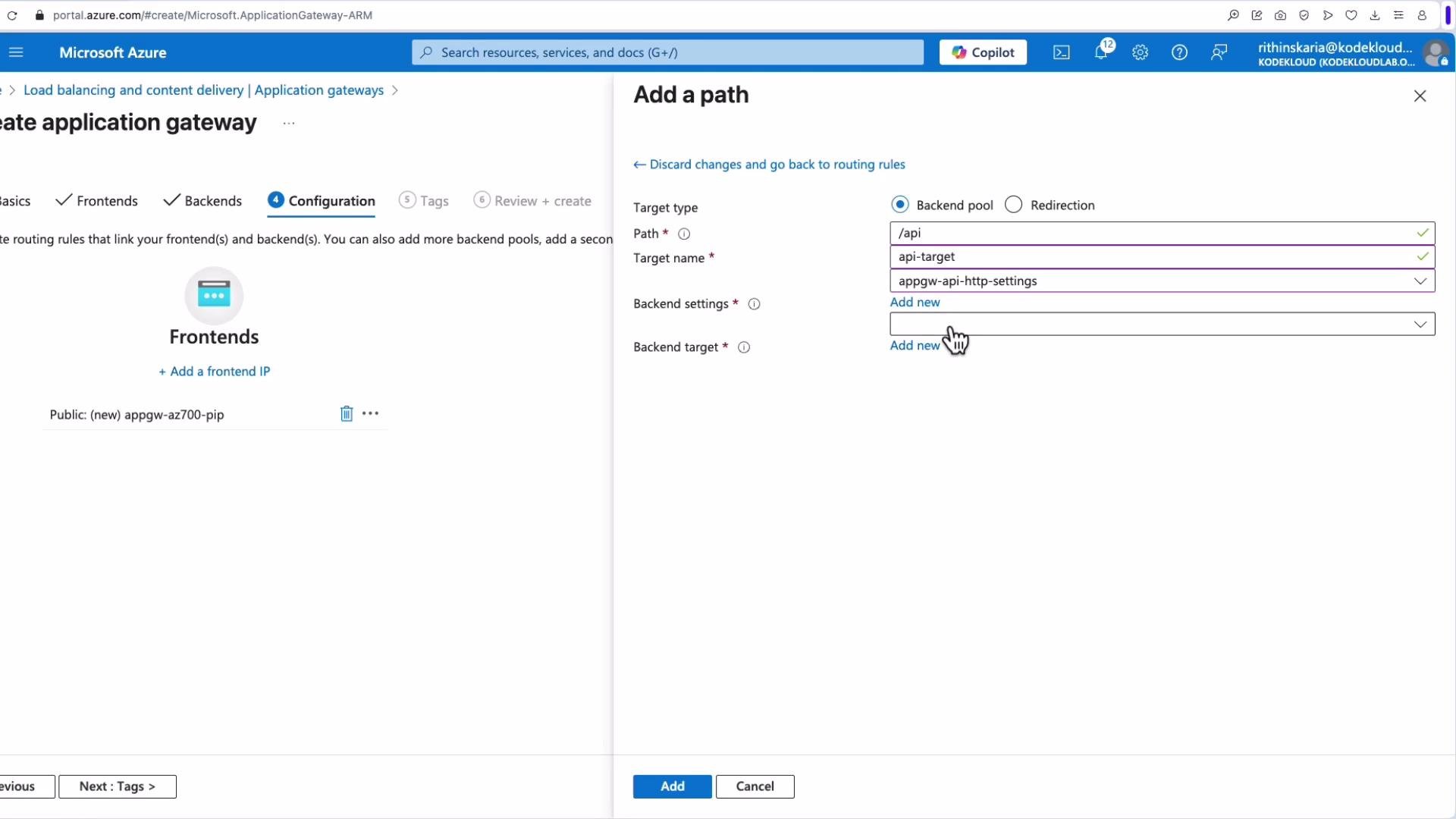This screenshot has width=1456, height=819.
Task: Go to the Tags tab
Action: [x=424, y=201]
